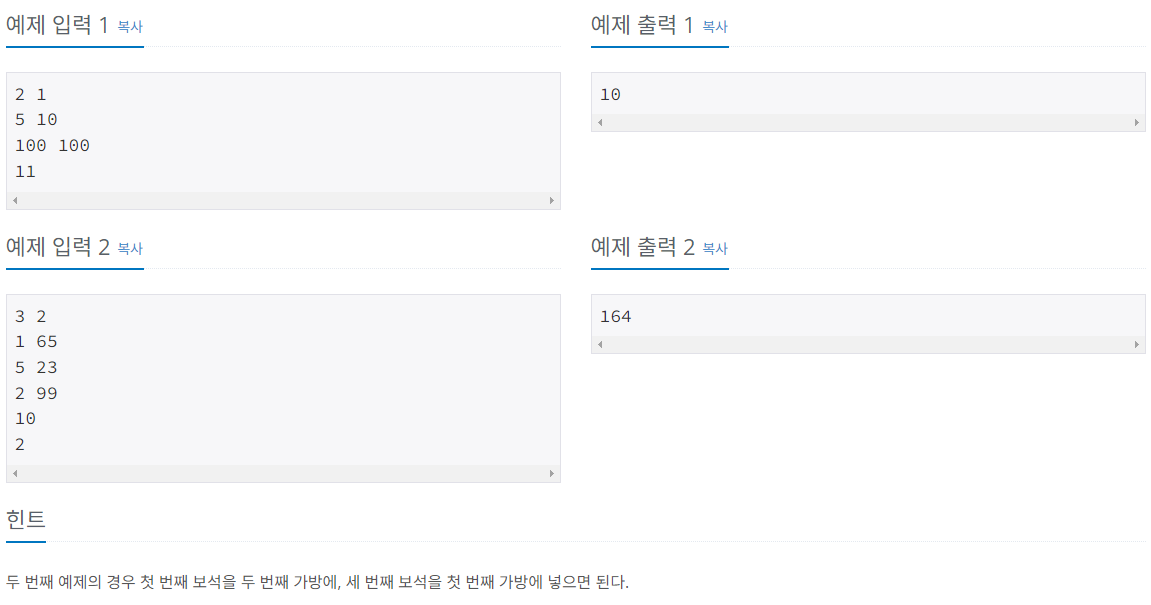Click the left scroll arrow under 예제 출력 1
The width and height of the screenshot is (1151, 605).
pyautogui.click(x=599, y=121)
